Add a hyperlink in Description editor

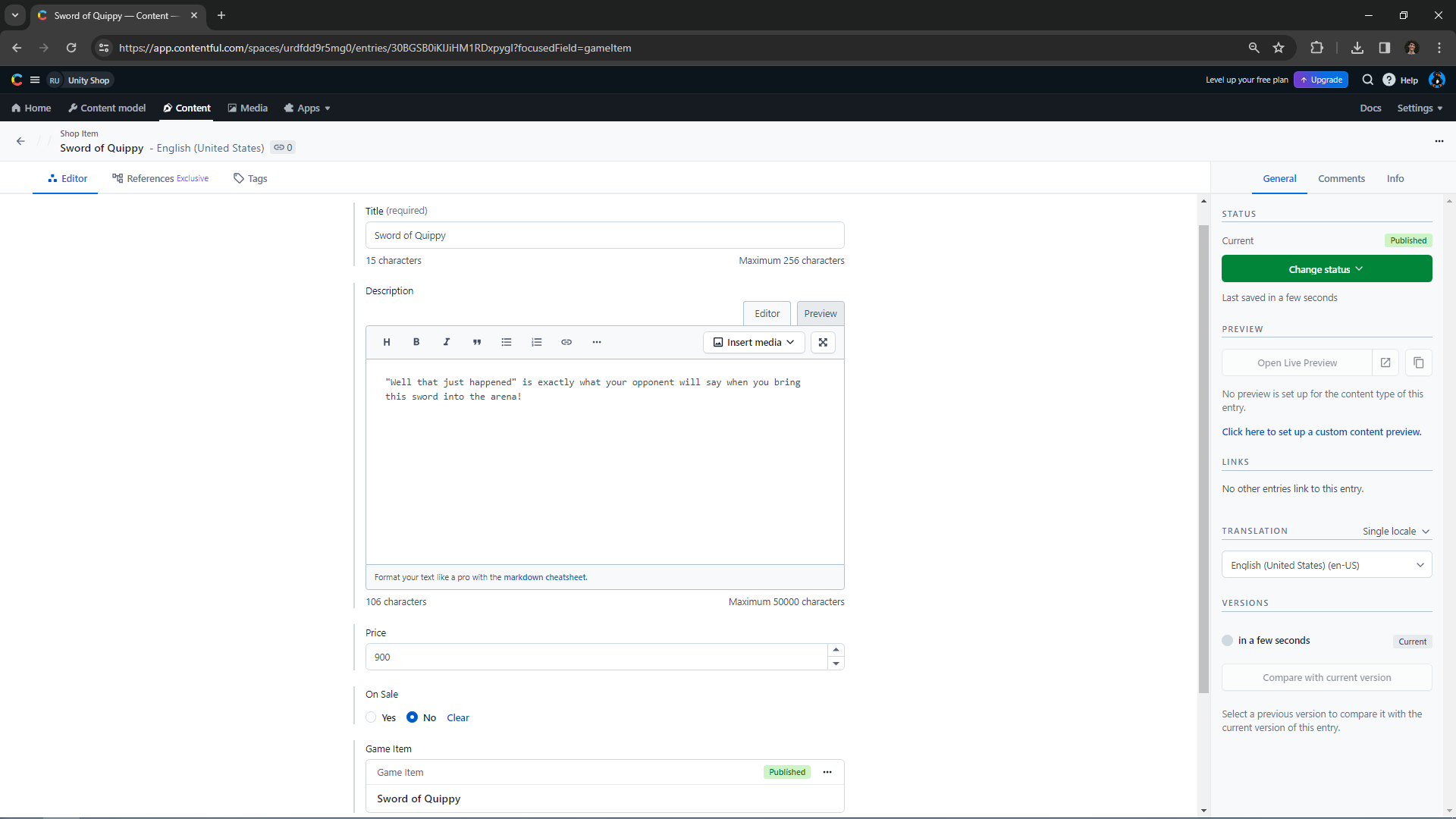566,342
